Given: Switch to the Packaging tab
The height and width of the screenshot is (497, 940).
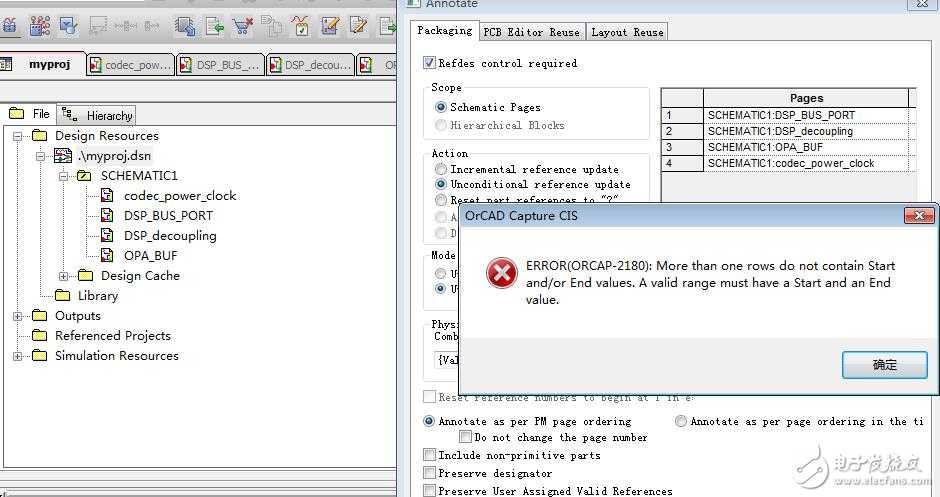Looking at the screenshot, I should (444, 31).
